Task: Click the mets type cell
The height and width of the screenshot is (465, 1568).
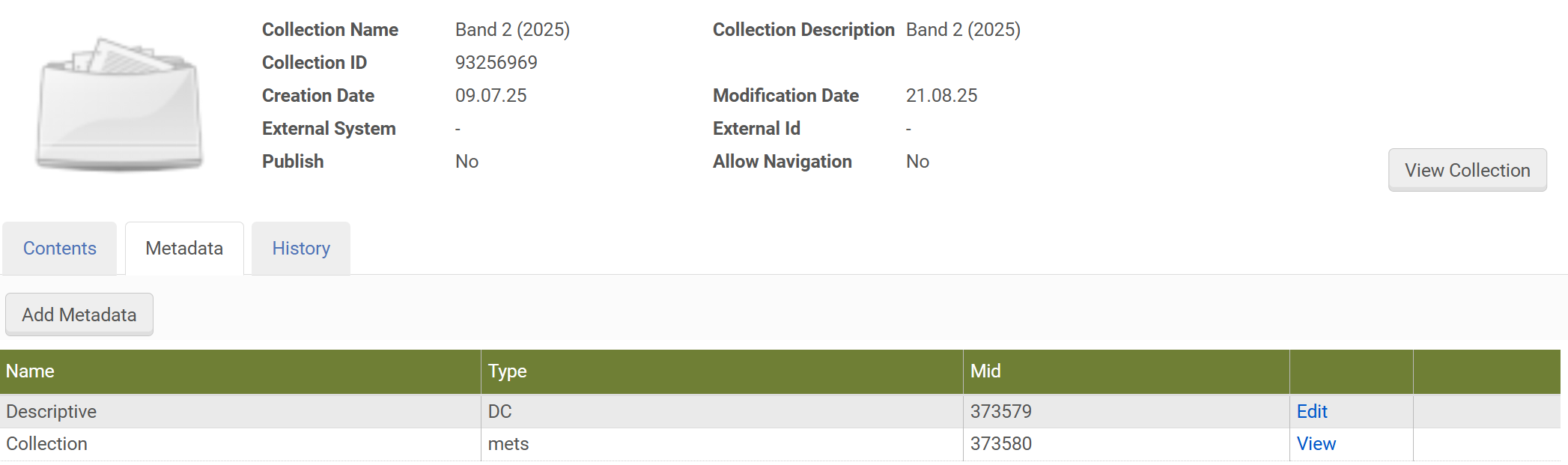Action: coord(508,444)
